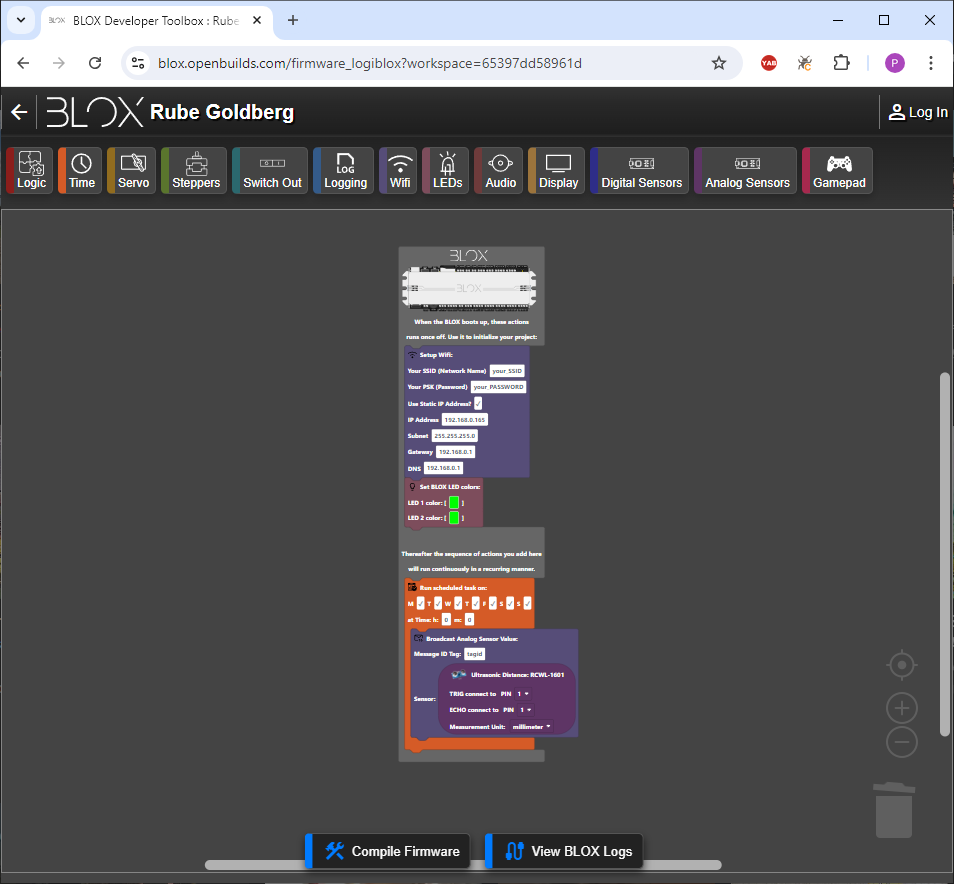Screen dimensions: 954x884
Task: Pick the LED 1 color swatch
Action: 454,502
